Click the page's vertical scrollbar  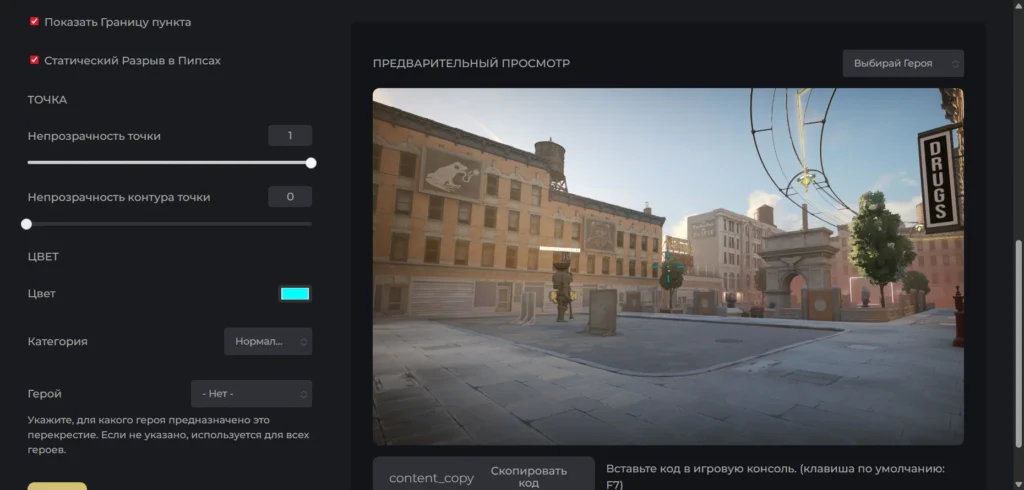pyautogui.click(x=1017, y=300)
